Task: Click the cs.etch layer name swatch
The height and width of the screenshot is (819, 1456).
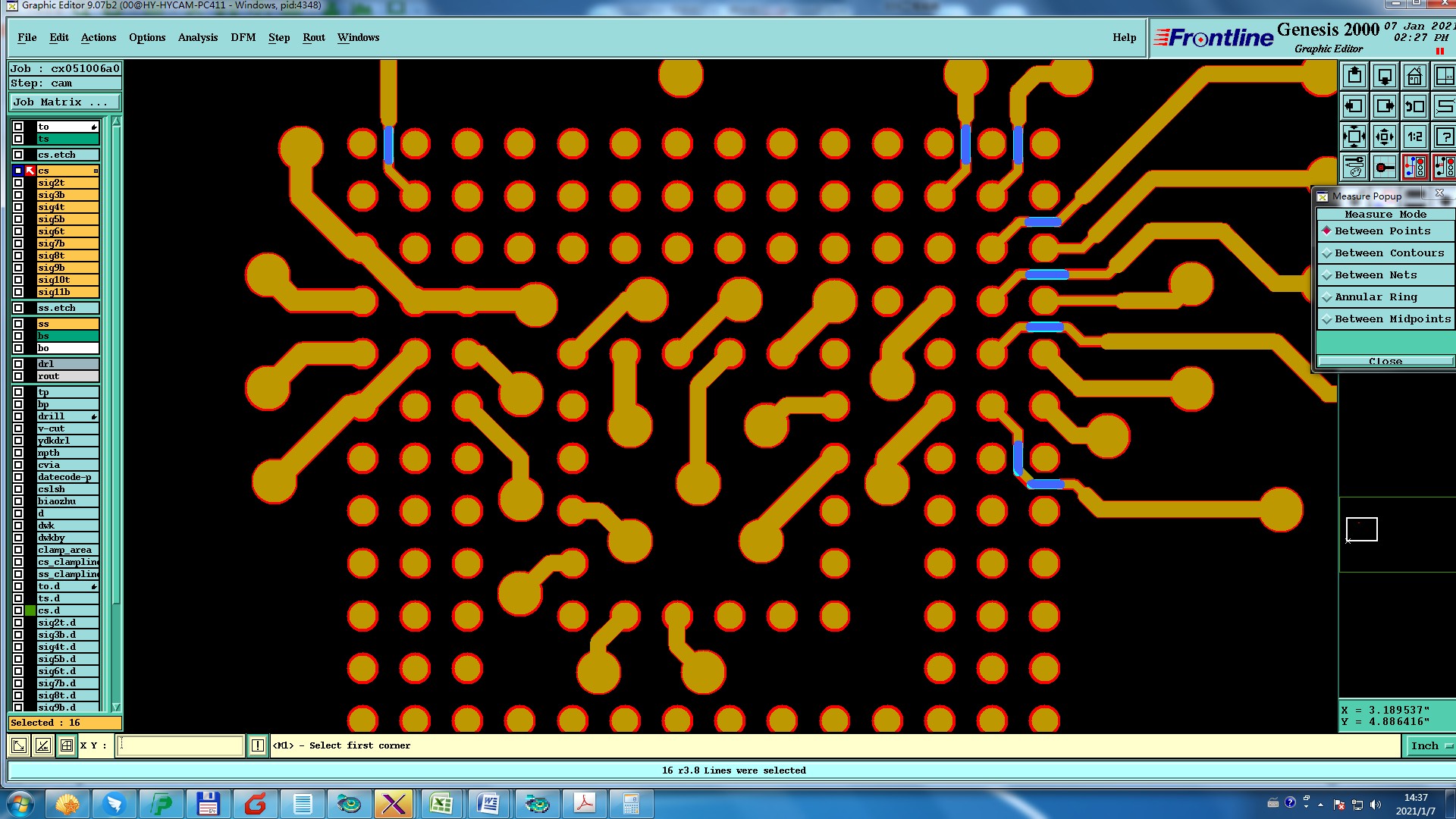Action: pyautogui.click(x=67, y=155)
